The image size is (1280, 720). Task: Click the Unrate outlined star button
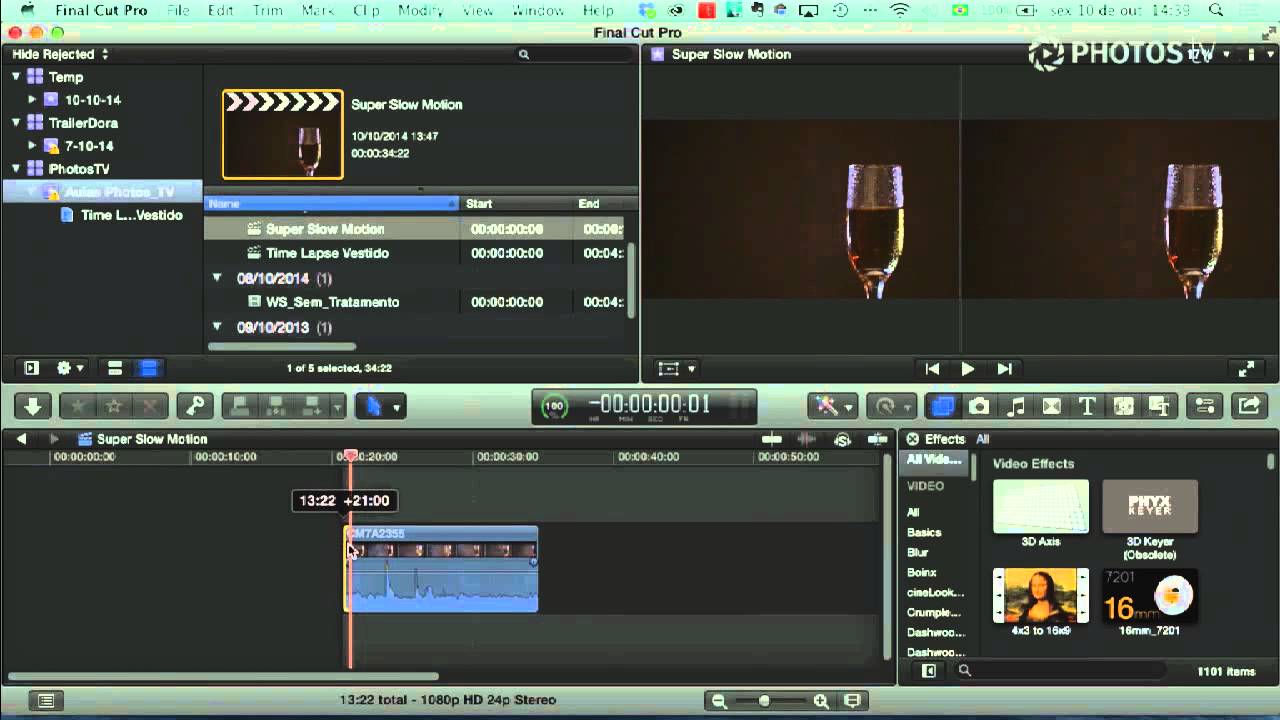113,406
